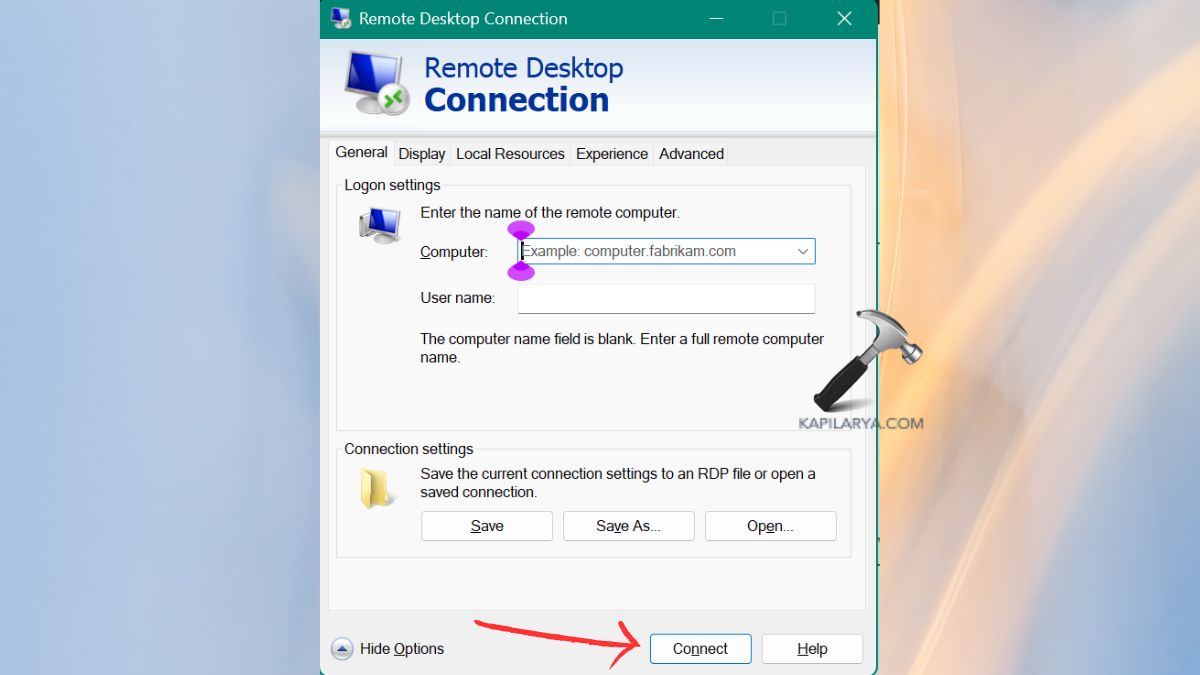Screen dimensions: 1200x675
Task: Open the Local Resources tab
Action: click(x=510, y=153)
